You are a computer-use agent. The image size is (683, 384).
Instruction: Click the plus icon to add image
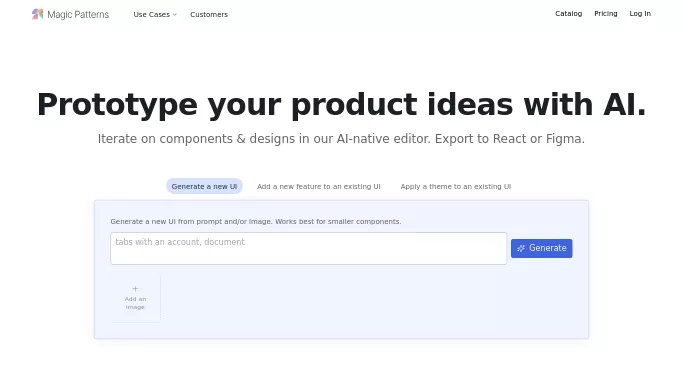[135, 288]
